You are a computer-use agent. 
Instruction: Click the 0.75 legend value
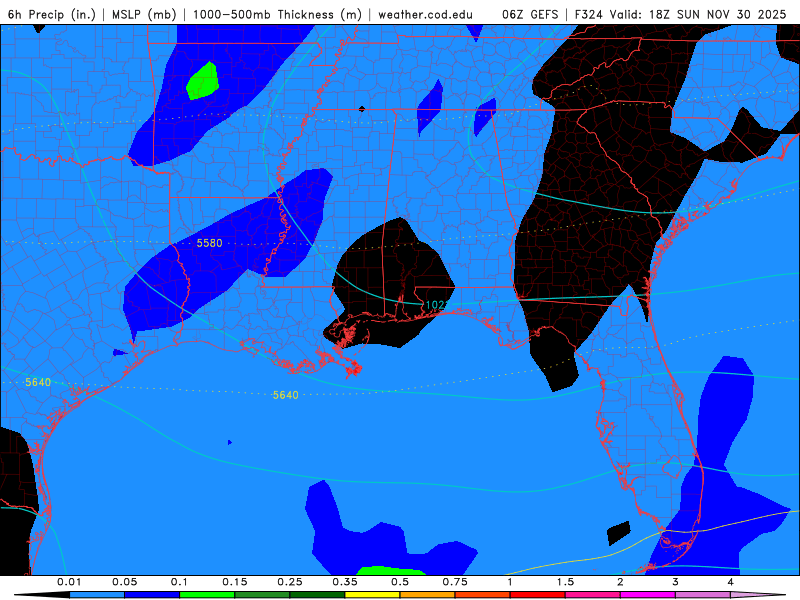455,582
